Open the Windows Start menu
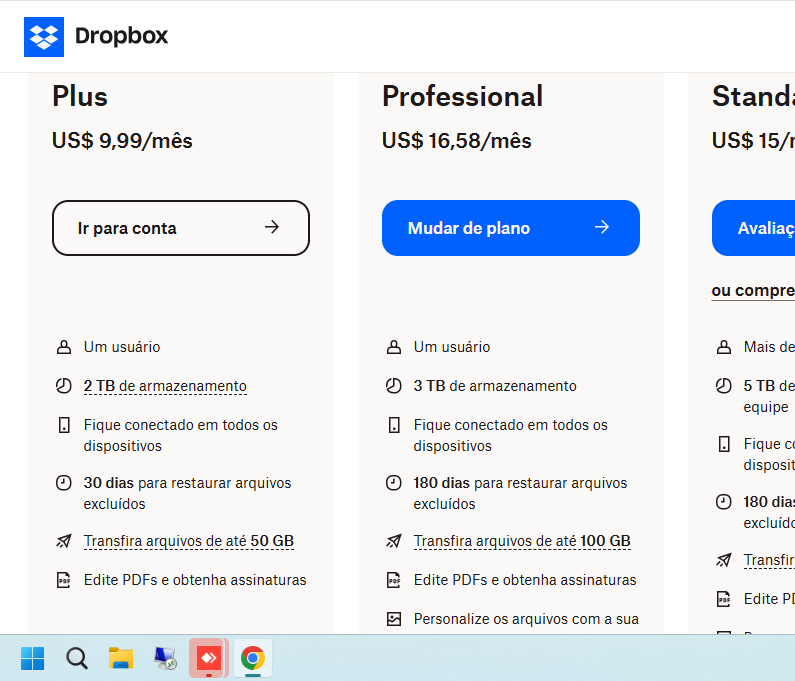 (x=32, y=658)
